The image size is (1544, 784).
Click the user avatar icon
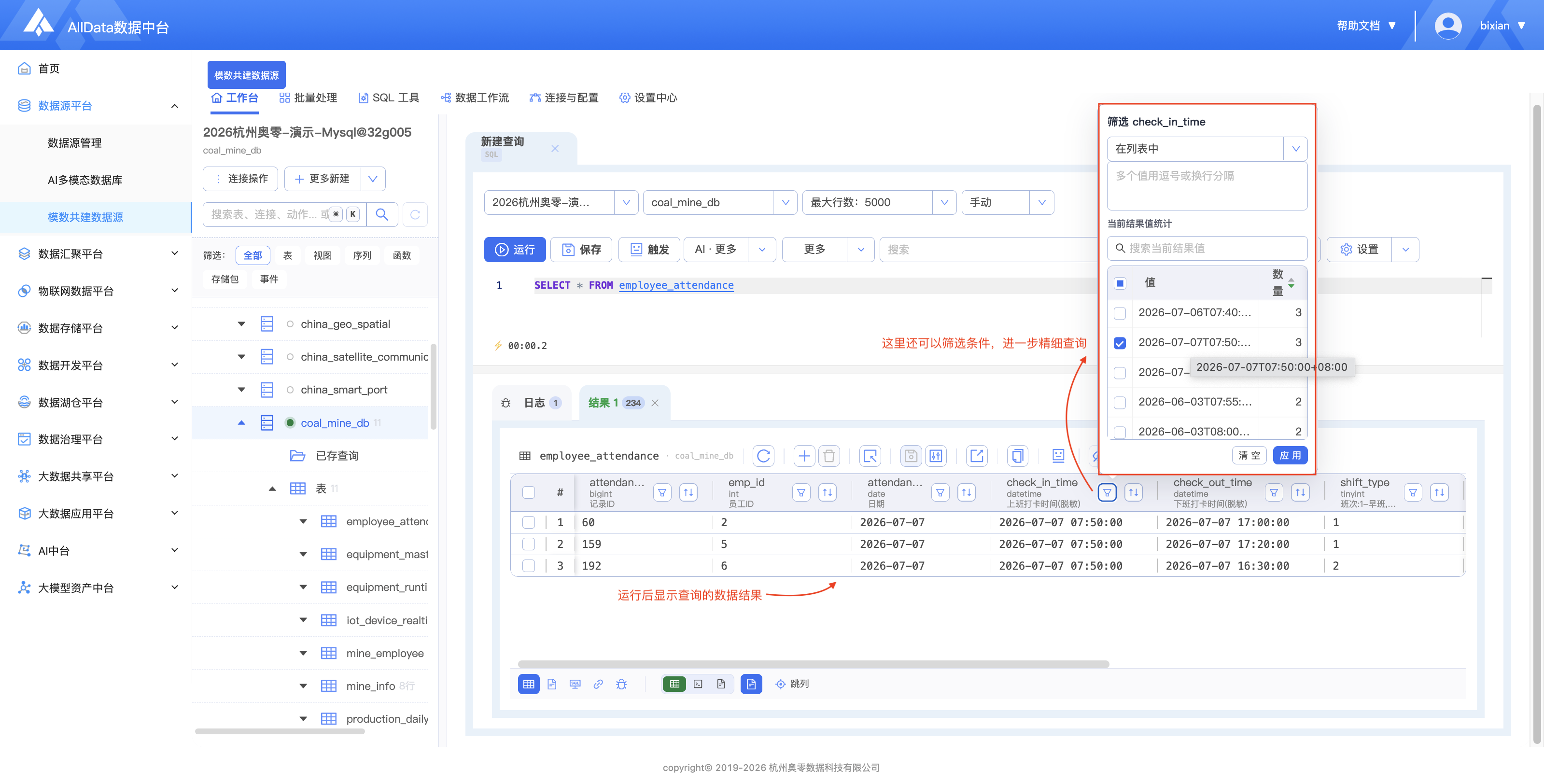click(x=1447, y=26)
